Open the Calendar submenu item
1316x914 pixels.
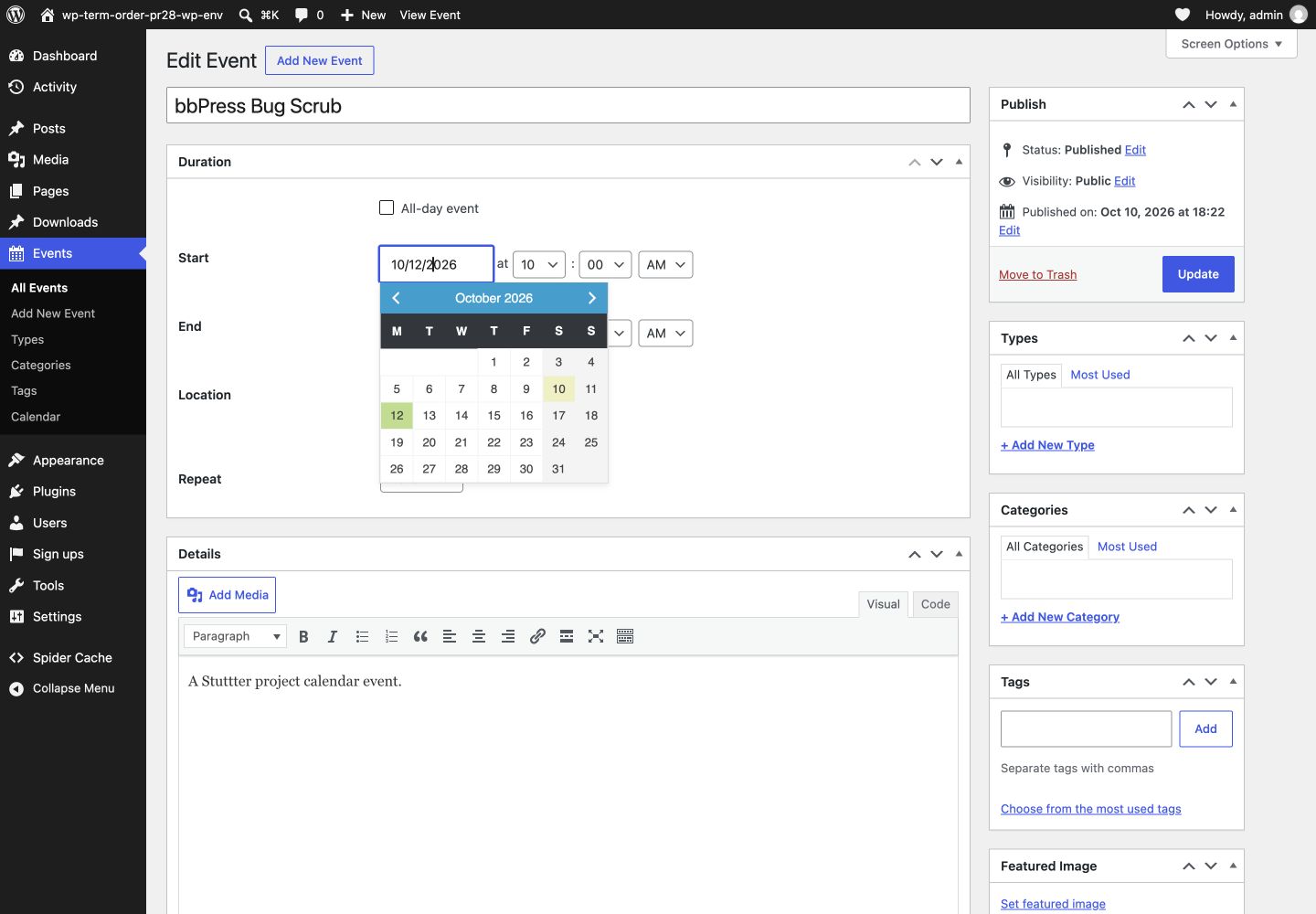point(36,417)
